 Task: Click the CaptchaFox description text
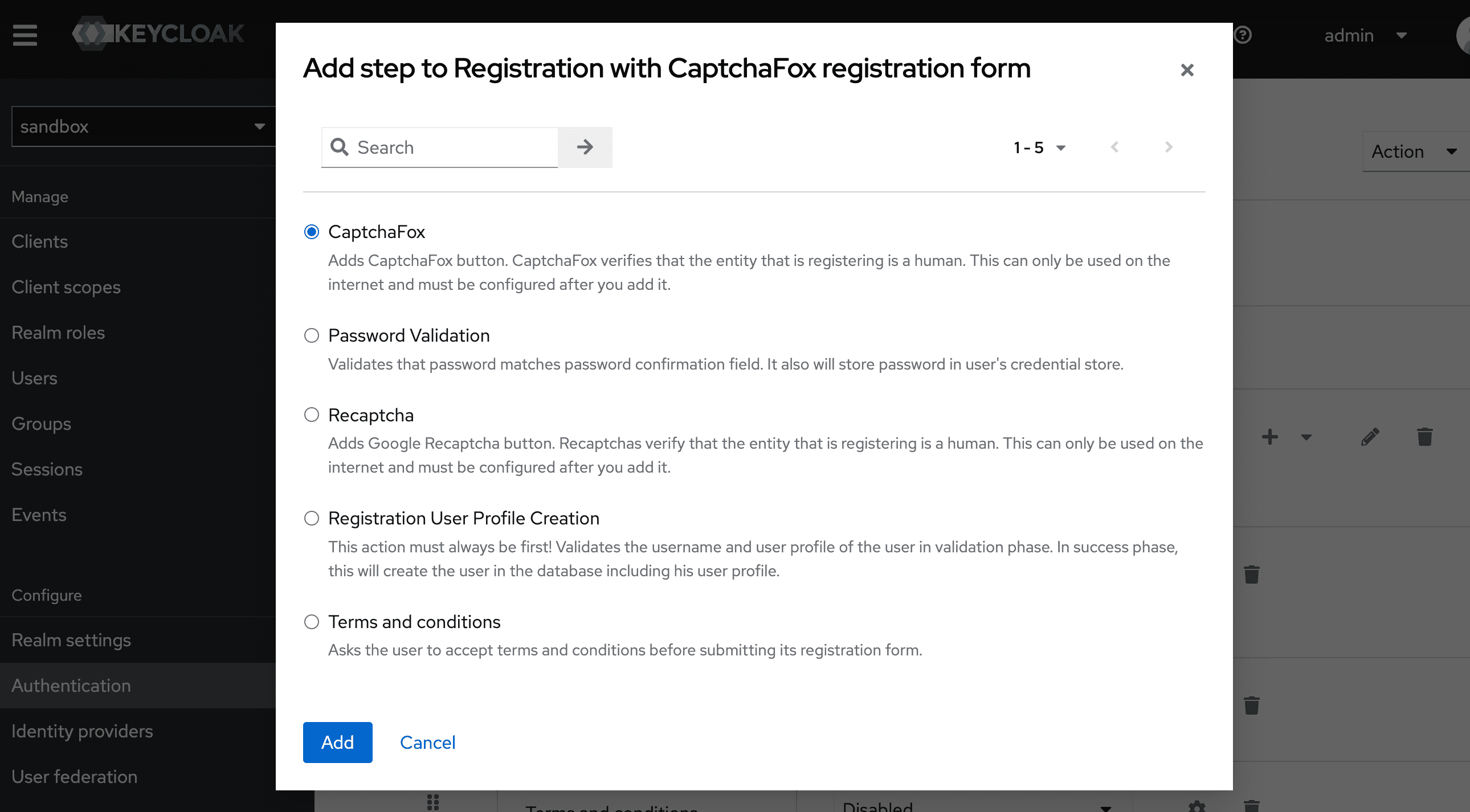coord(749,272)
